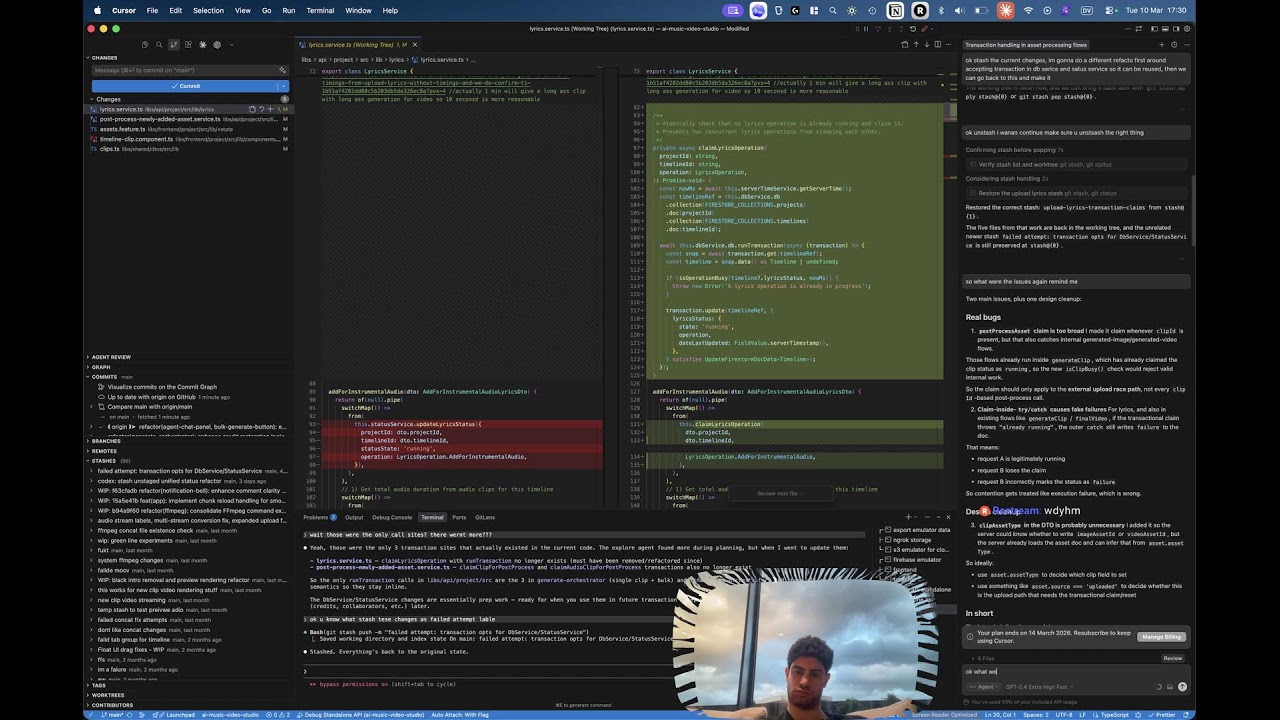Open the Search view icon in sidebar header
This screenshot has height=720, width=1280.
(159, 45)
